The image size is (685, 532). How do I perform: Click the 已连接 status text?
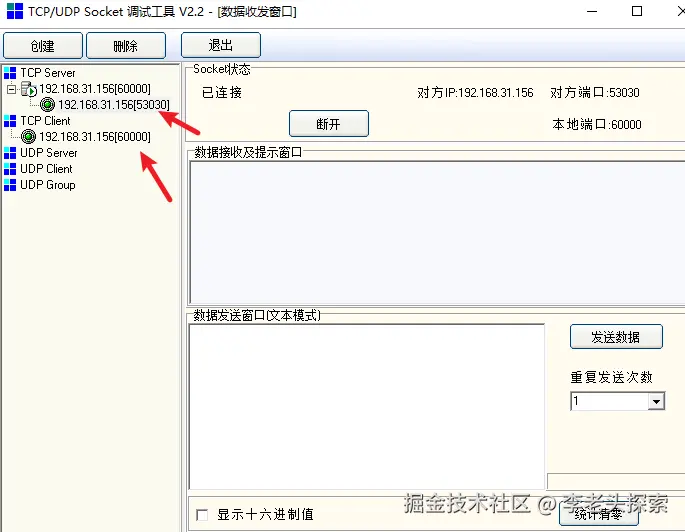pos(222,93)
